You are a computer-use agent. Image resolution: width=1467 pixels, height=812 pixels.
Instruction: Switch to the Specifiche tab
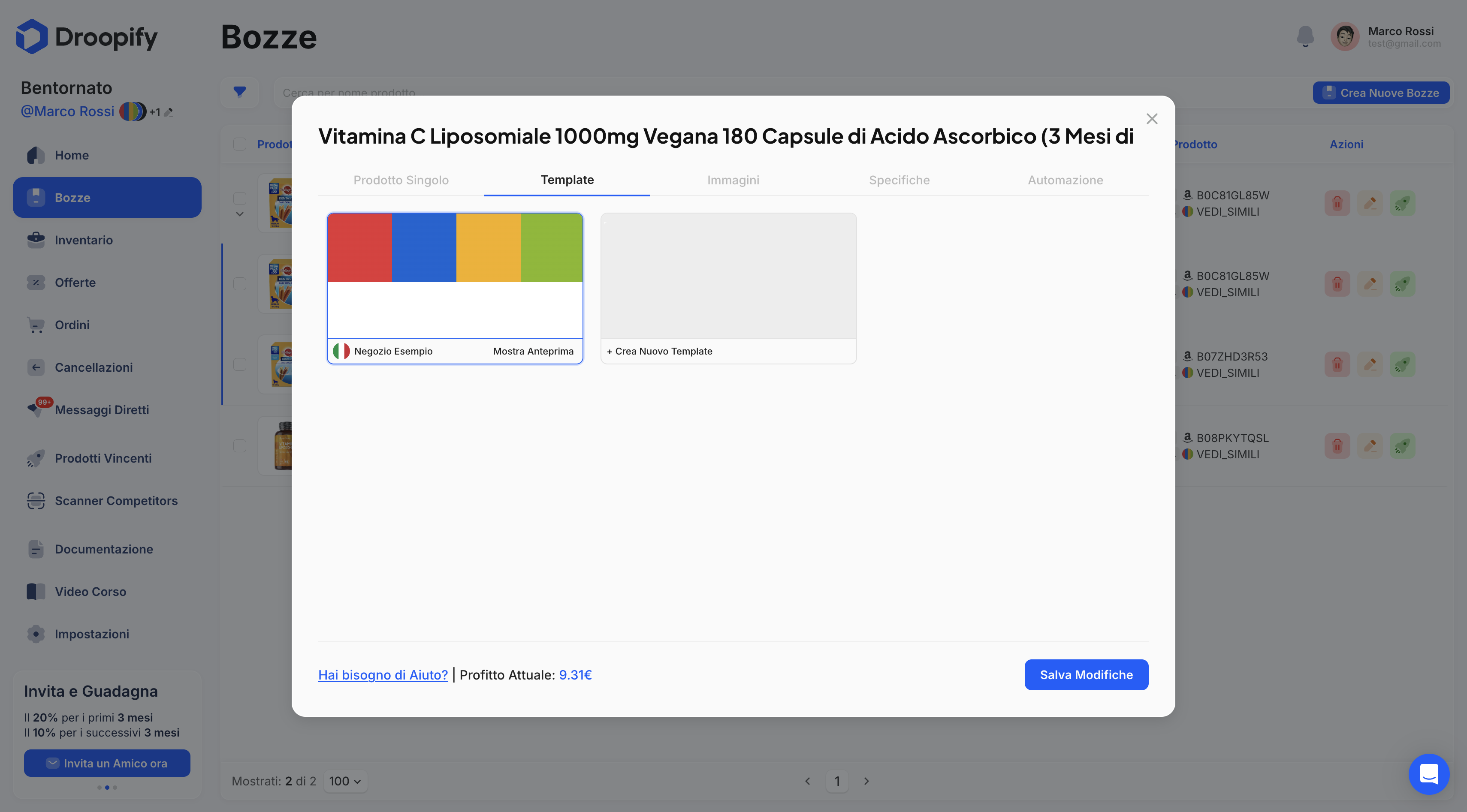tap(899, 180)
